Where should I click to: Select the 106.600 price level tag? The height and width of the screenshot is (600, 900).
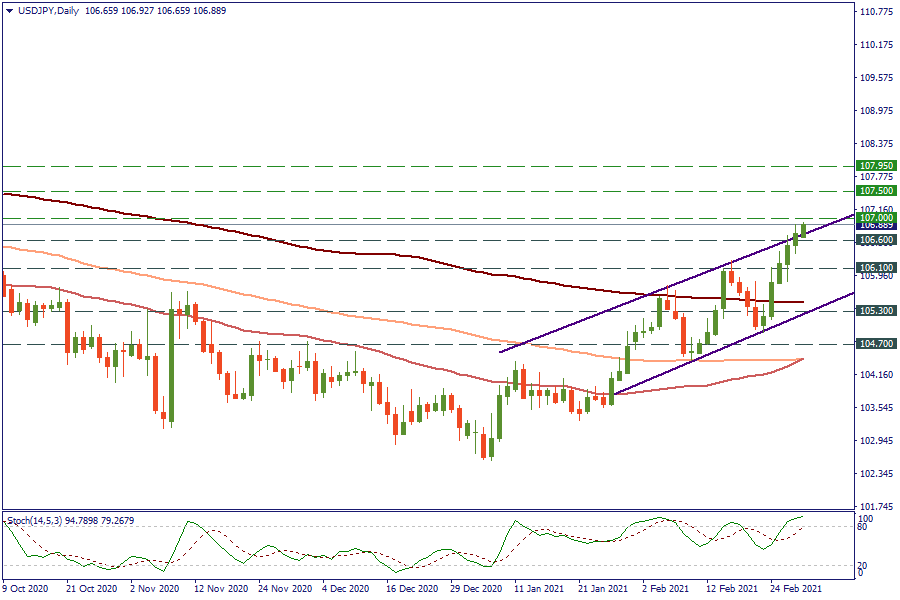pyautogui.click(x=876, y=240)
